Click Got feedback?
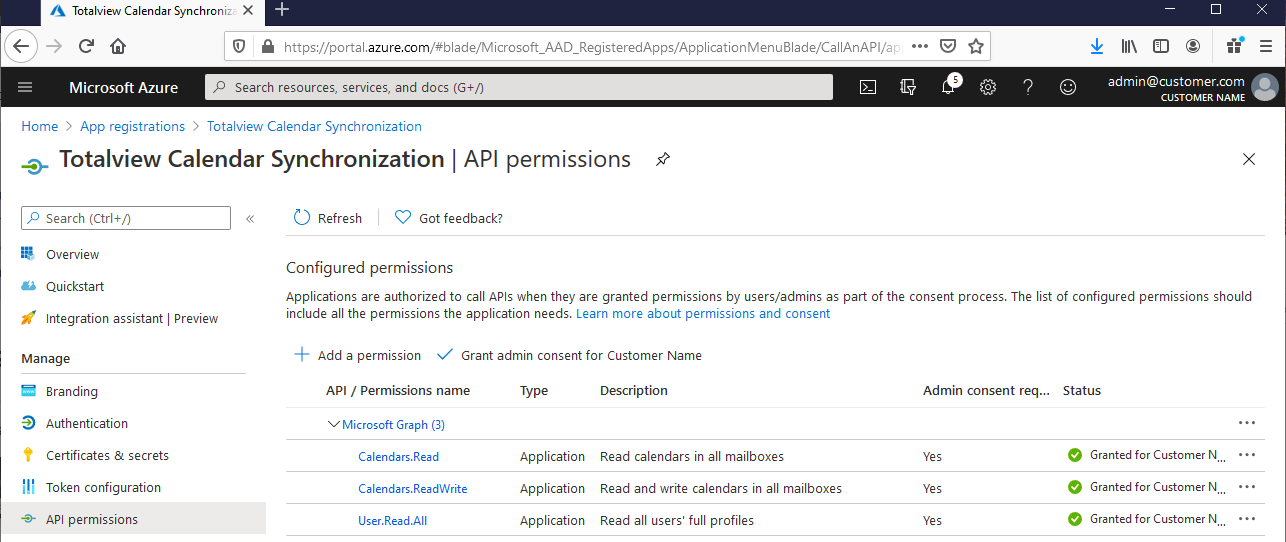The height and width of the screenshot is (542, 1286). 449,218
